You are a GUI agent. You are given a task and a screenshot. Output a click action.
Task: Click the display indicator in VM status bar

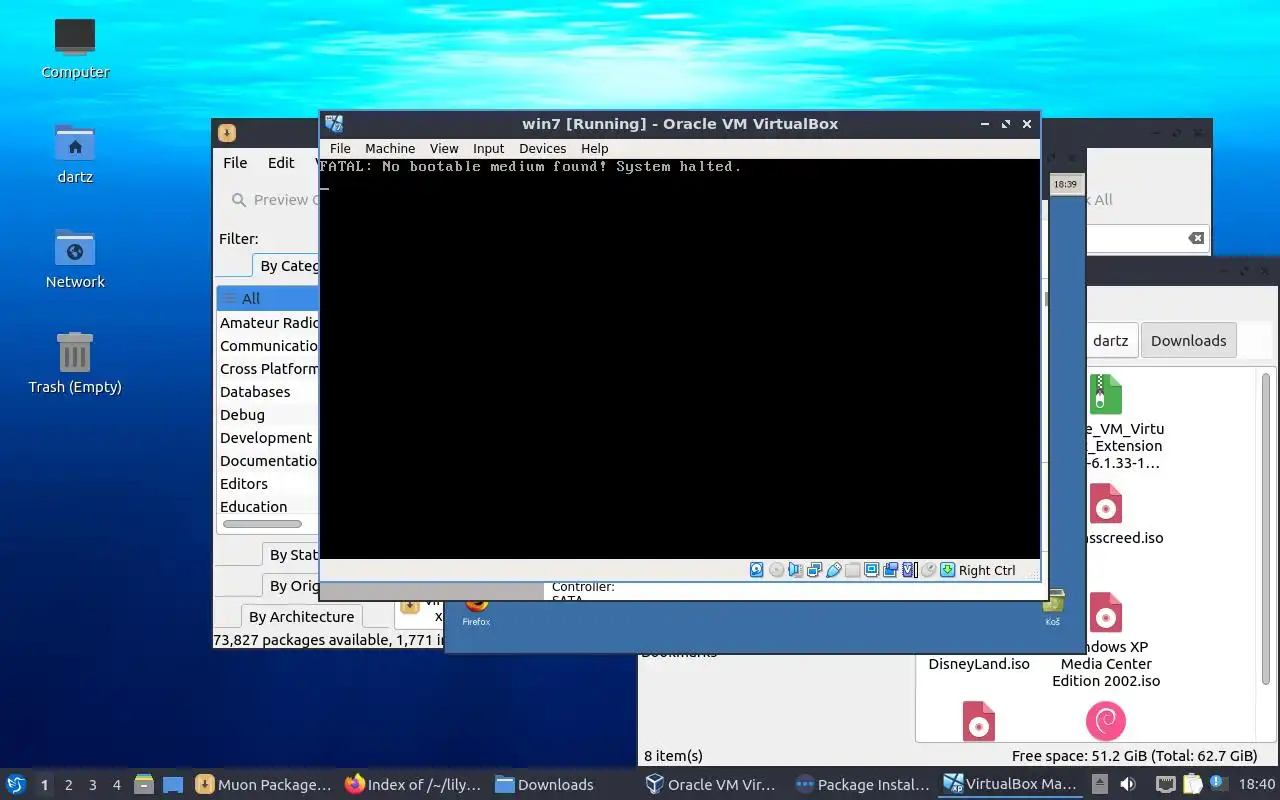coord(871,570)
